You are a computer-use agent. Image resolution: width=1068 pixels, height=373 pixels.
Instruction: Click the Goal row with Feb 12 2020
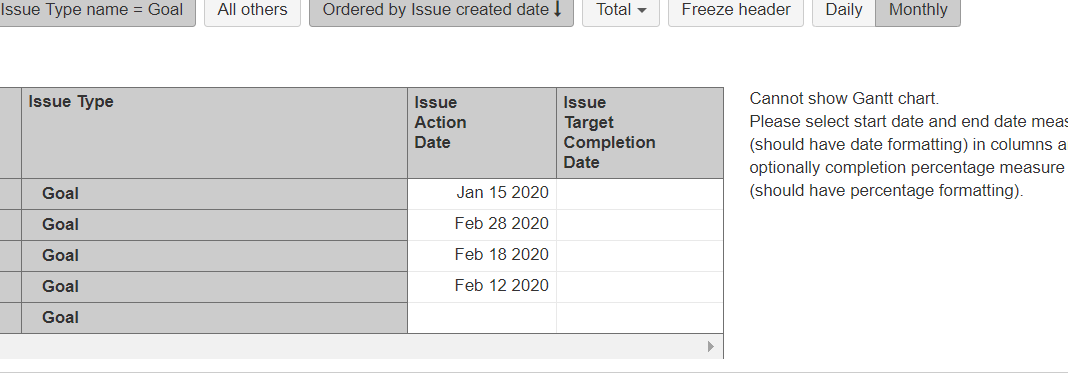[x=215, y=287]
